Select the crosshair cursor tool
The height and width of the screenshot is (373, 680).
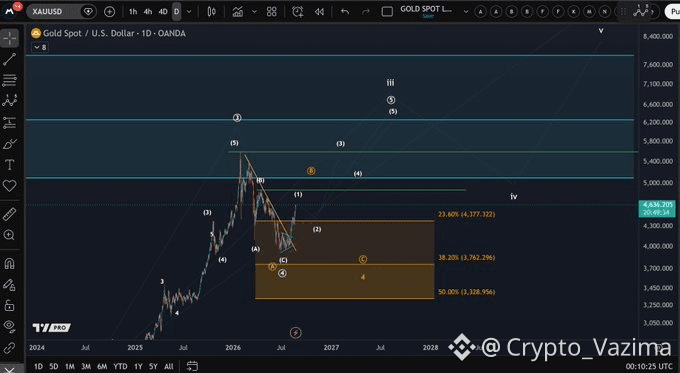(x=10, y=39)
